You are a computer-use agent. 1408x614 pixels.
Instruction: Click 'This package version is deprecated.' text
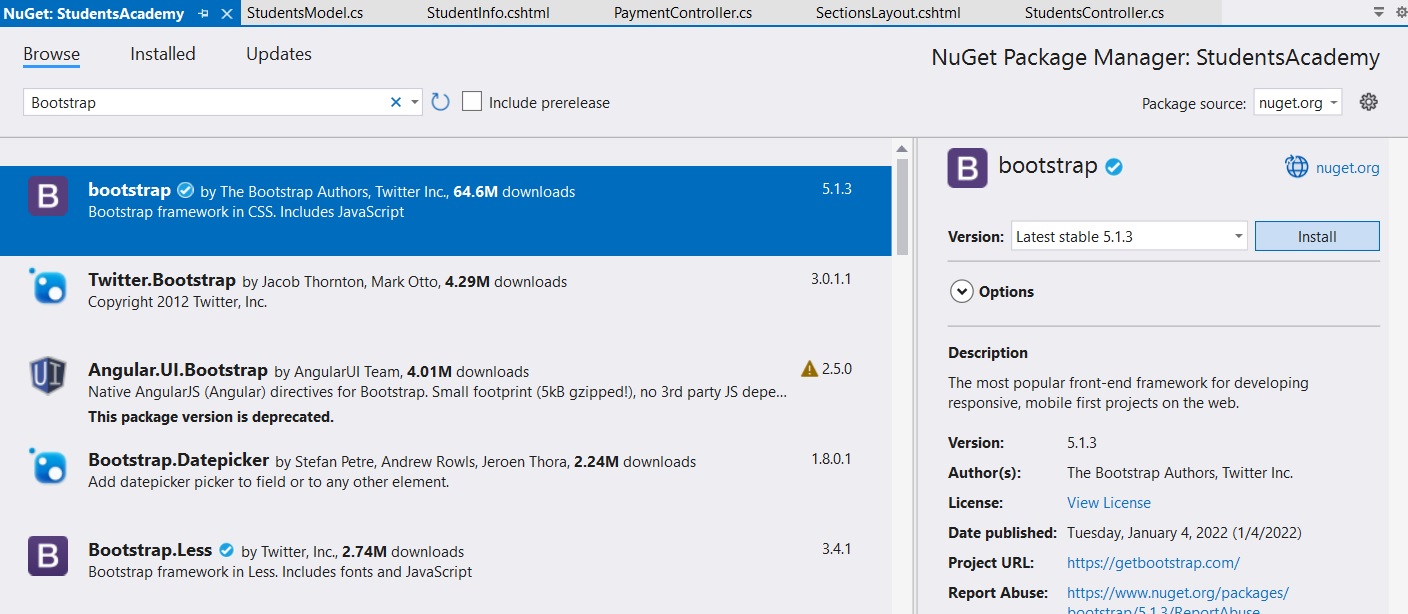click(211, 417)
